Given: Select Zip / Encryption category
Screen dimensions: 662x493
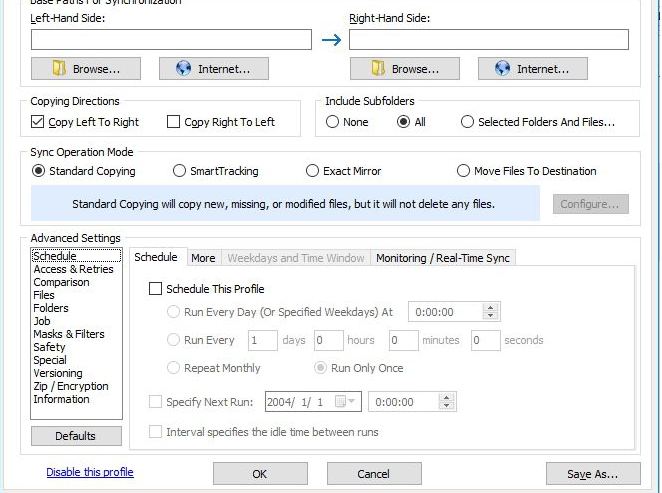Looking at the screenshot, I should pos(71,386).
